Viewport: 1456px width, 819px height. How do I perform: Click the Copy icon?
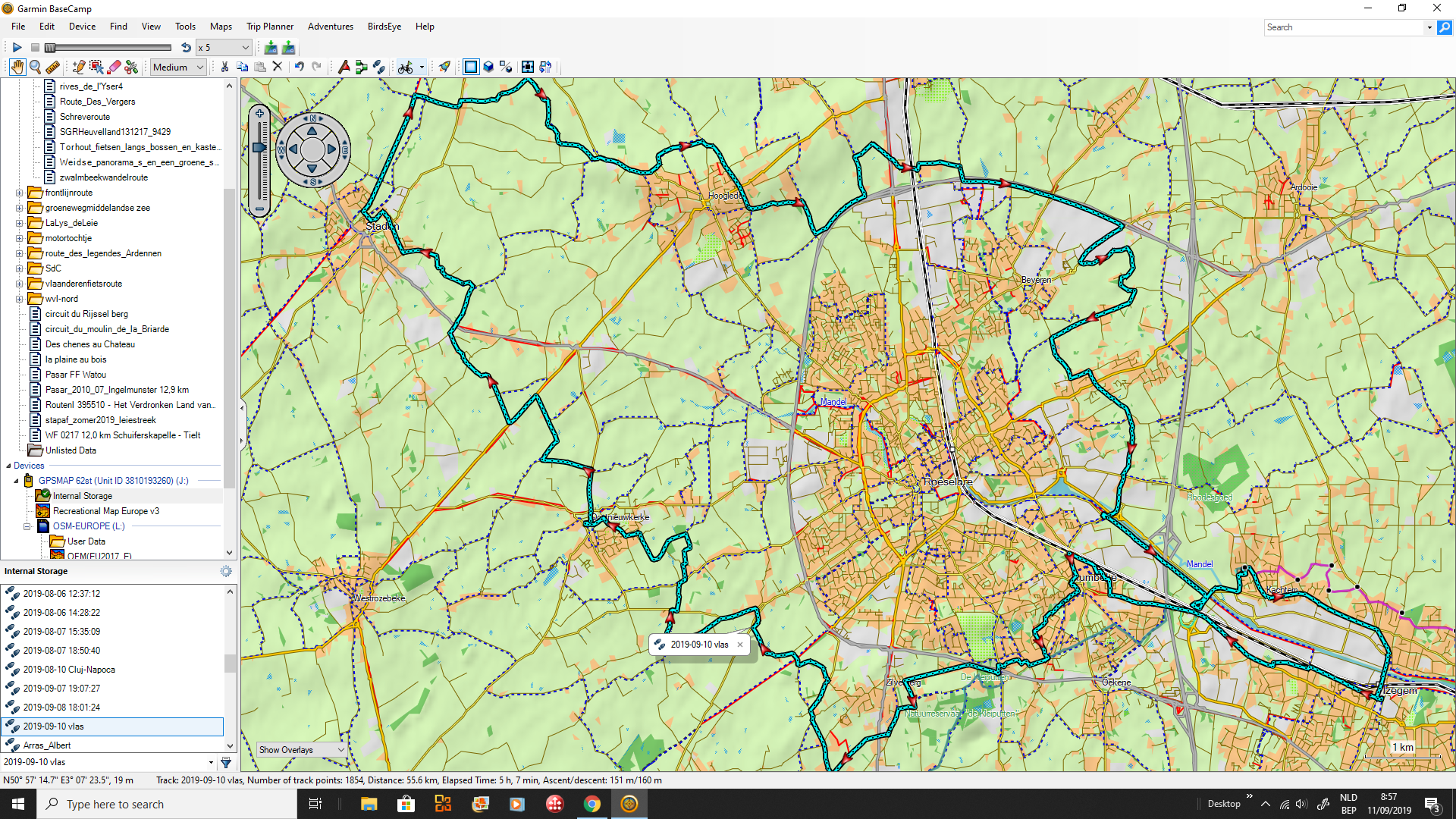[x=243, y=67]
